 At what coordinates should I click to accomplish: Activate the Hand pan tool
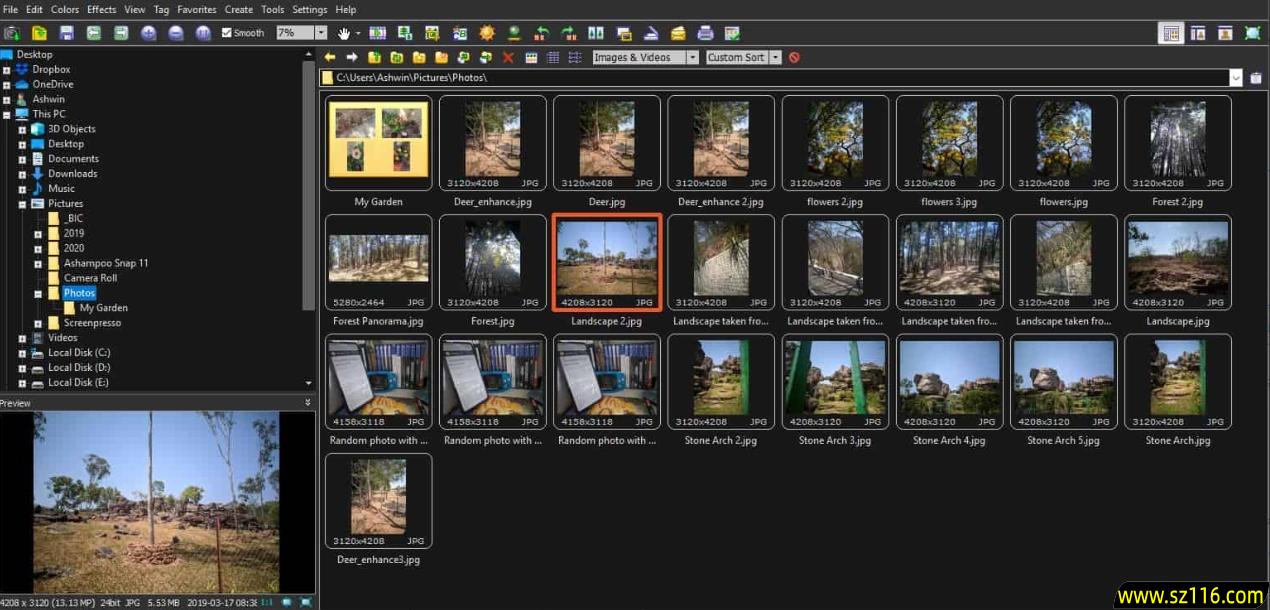(345, 32)
